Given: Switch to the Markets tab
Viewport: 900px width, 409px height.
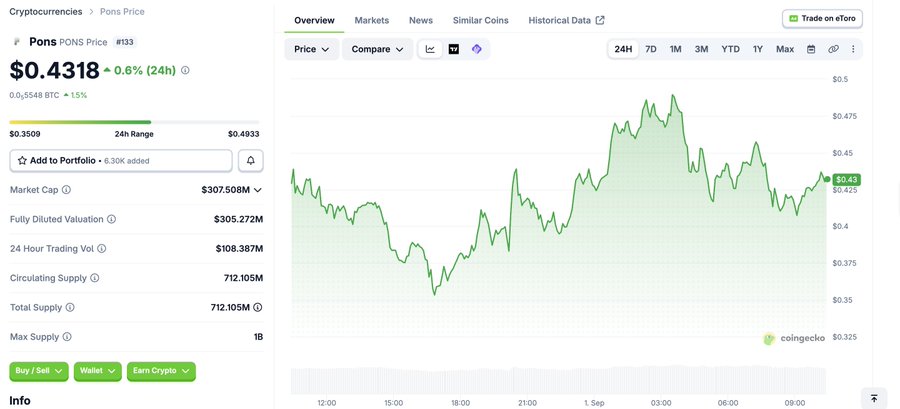Looking at the screenshot, I should [x=372, y=20].
